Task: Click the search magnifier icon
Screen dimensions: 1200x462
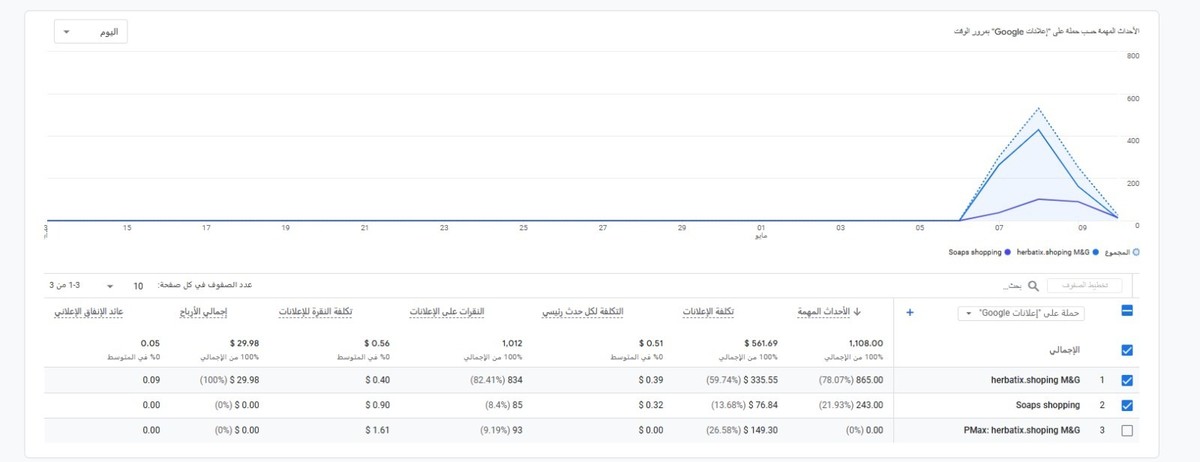Action: [x=1033, y=285]
